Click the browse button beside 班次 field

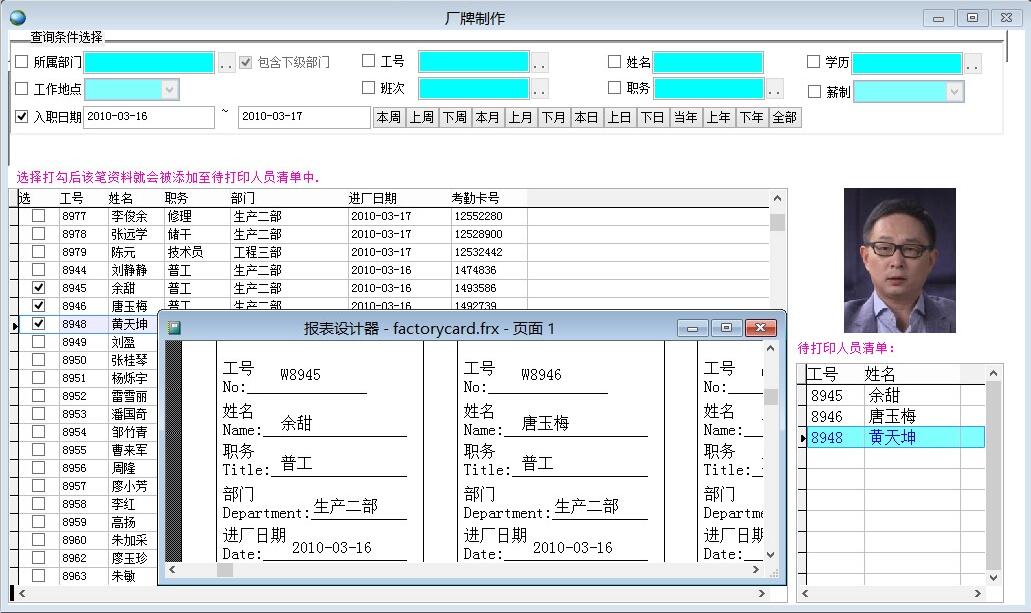tap(539, 89)
